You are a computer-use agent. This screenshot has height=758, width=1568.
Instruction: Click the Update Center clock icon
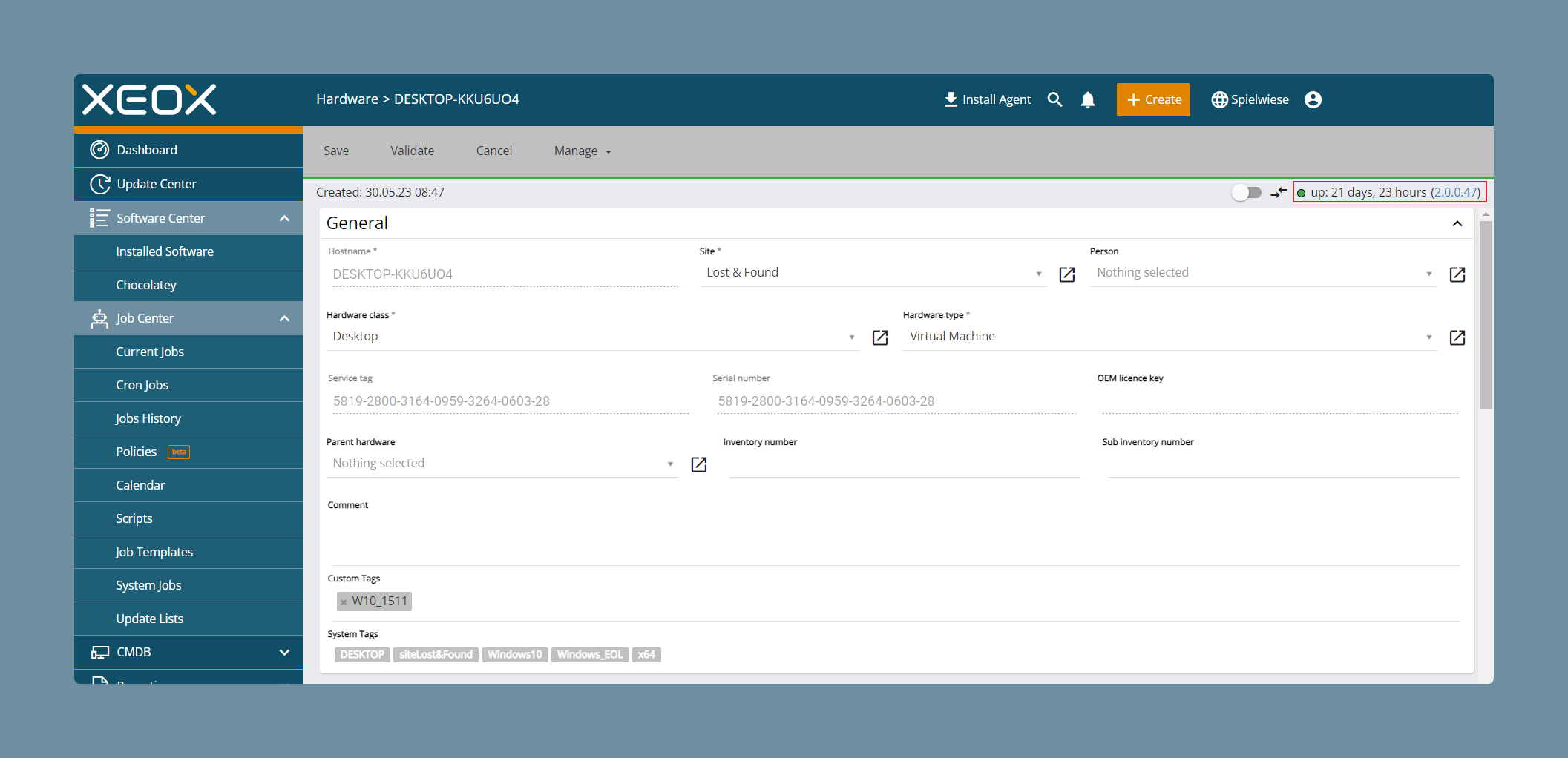[99, 184]
